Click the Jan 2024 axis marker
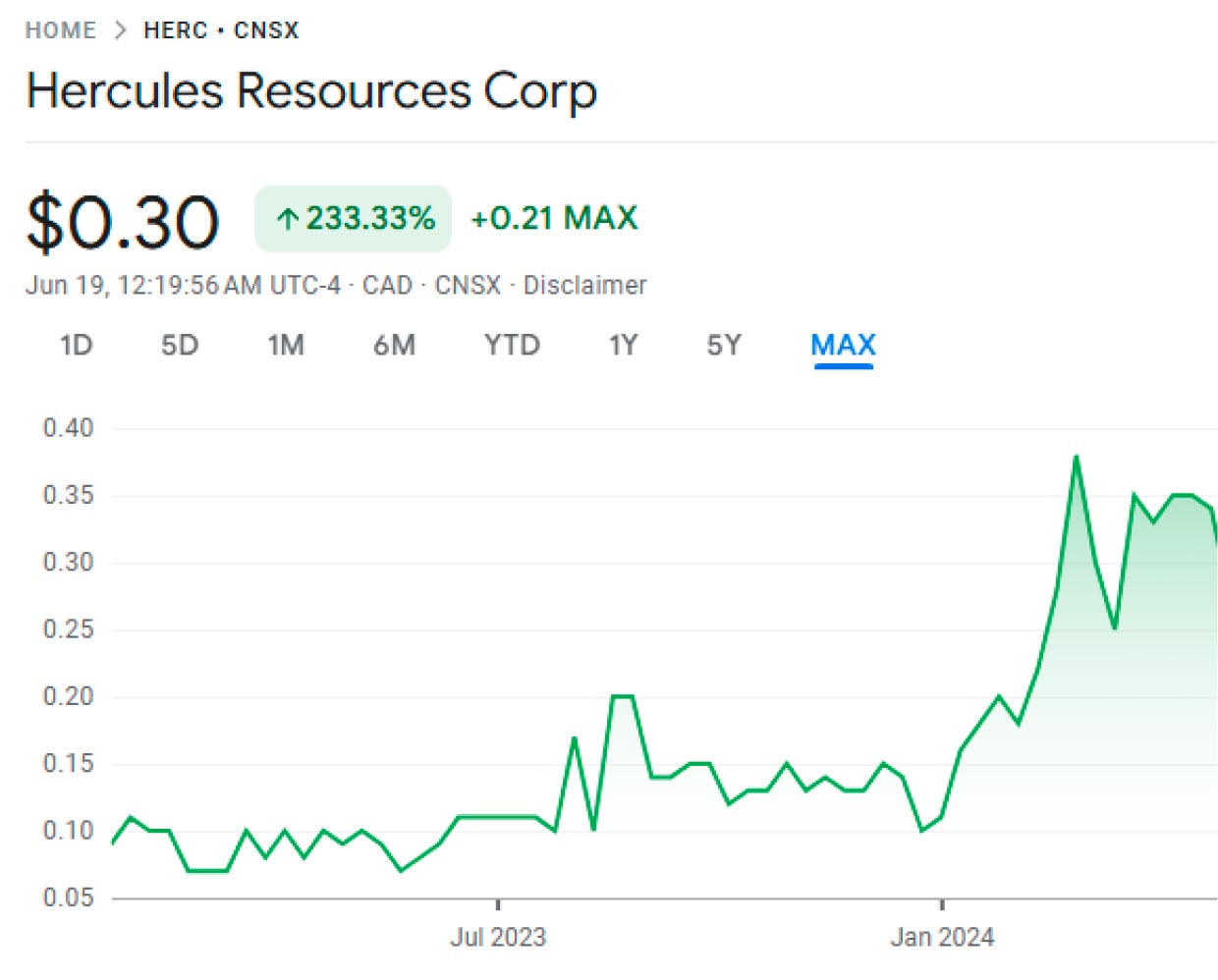 click(x=942, y=937)
